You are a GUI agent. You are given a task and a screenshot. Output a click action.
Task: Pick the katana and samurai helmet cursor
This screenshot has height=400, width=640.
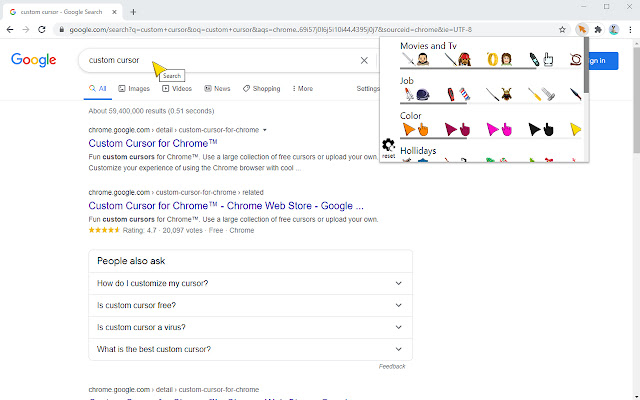500,95
